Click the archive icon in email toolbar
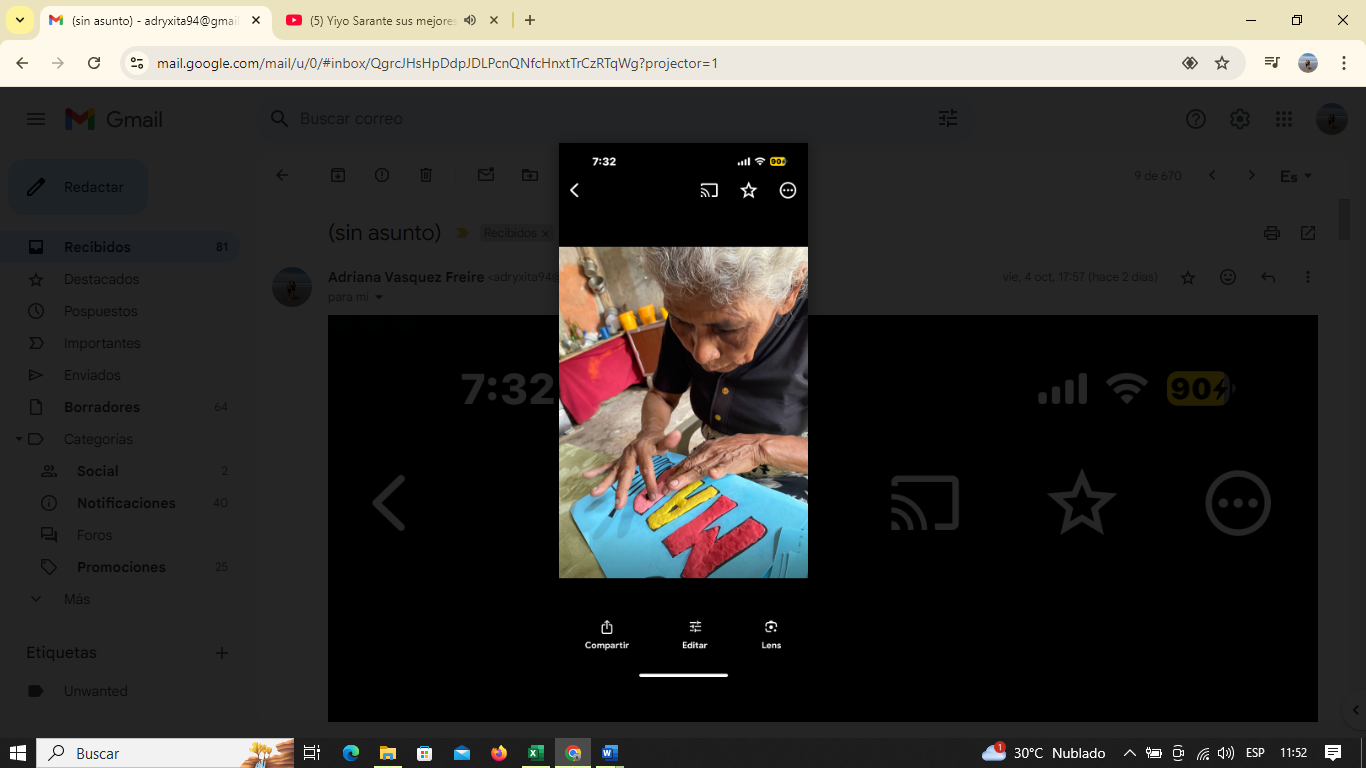 pyautogui.click(x=338, y=175)
